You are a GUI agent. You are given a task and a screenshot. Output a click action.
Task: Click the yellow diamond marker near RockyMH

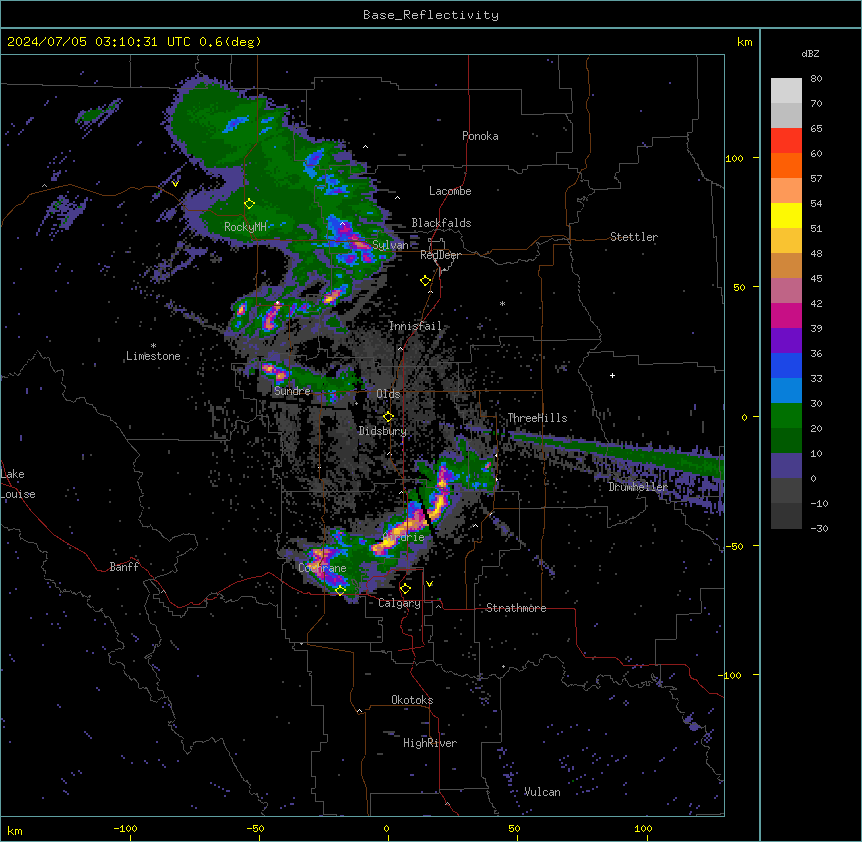point(250,204)
